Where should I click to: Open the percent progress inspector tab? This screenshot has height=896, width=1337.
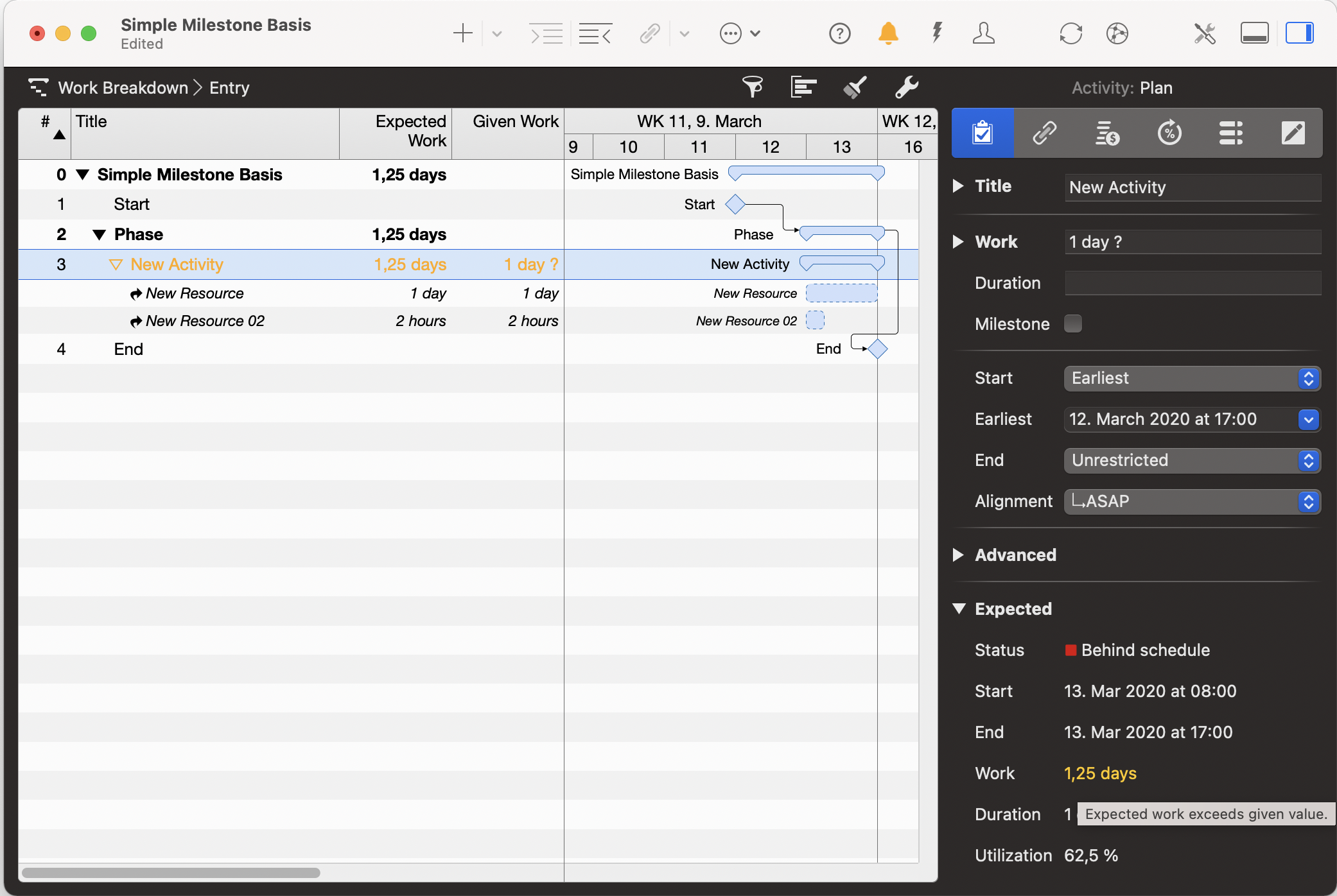click(1169, 134)
